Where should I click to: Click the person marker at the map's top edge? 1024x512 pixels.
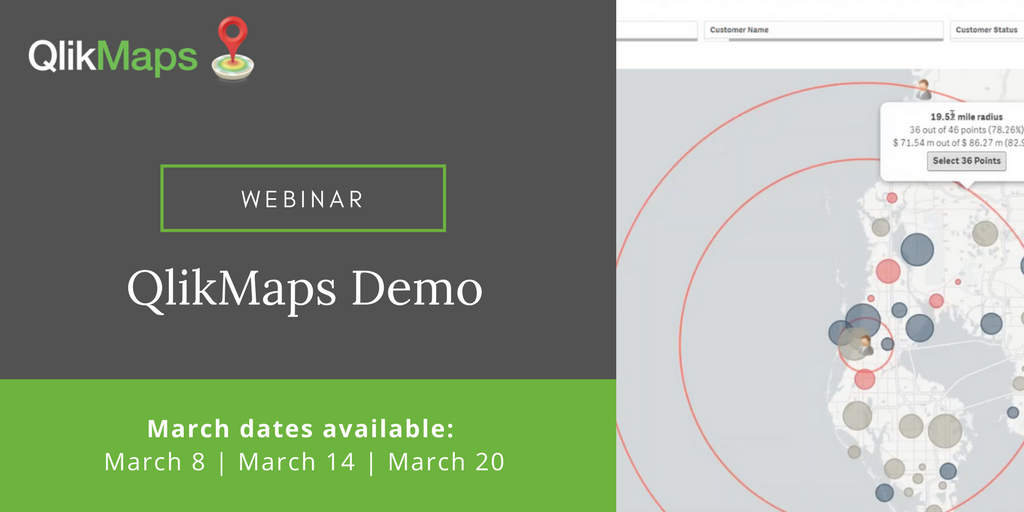923,89
